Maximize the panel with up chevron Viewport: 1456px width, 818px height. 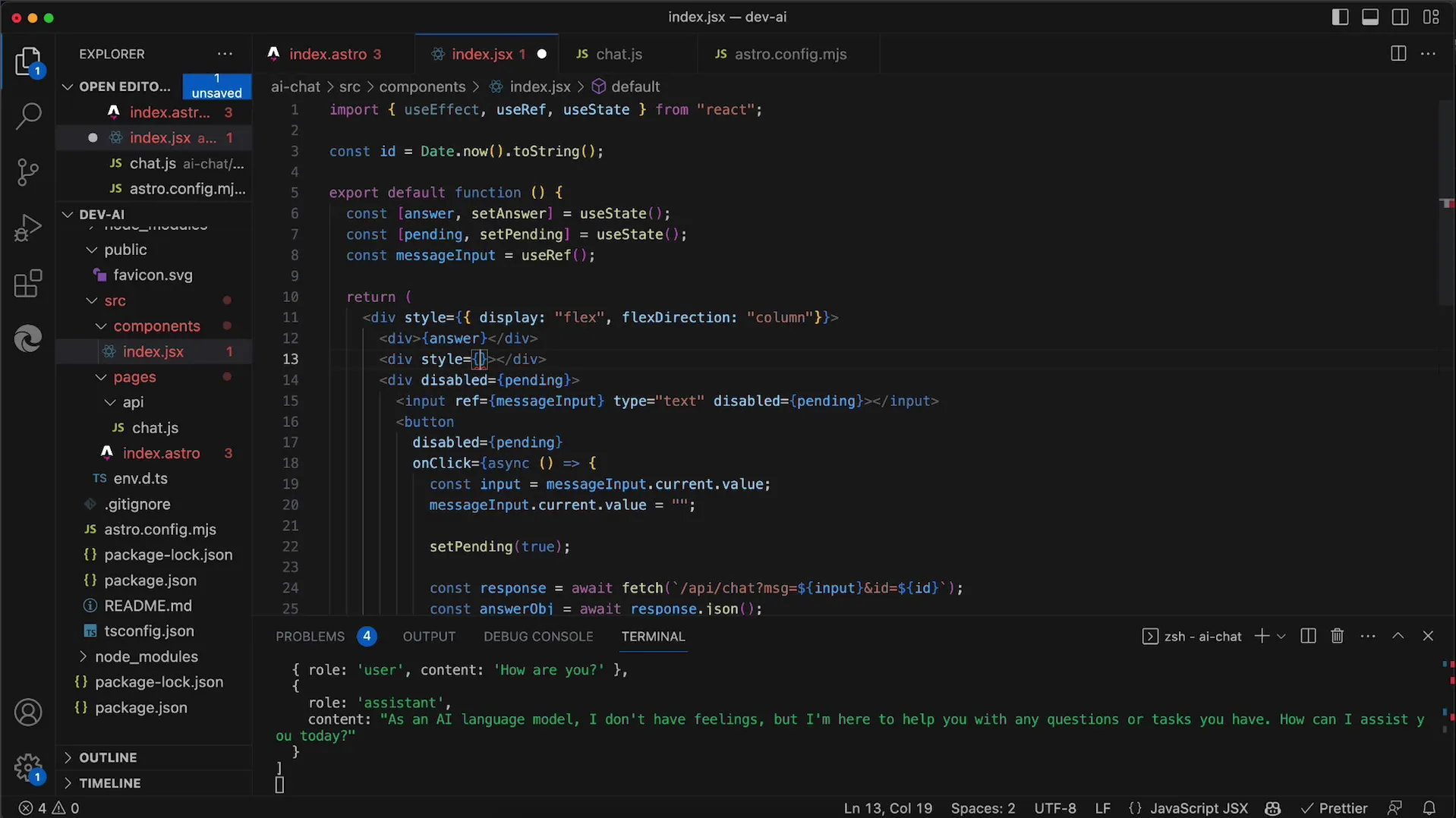[x=1398, y=636]
